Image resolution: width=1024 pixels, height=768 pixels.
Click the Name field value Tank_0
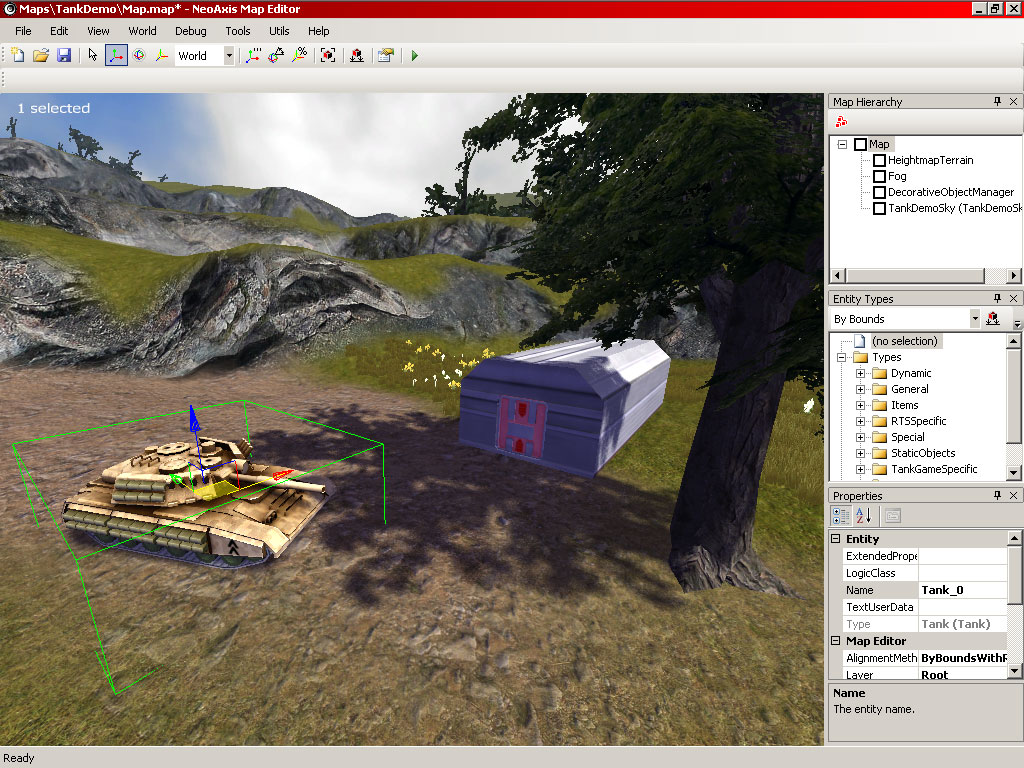tap(962, 590)
